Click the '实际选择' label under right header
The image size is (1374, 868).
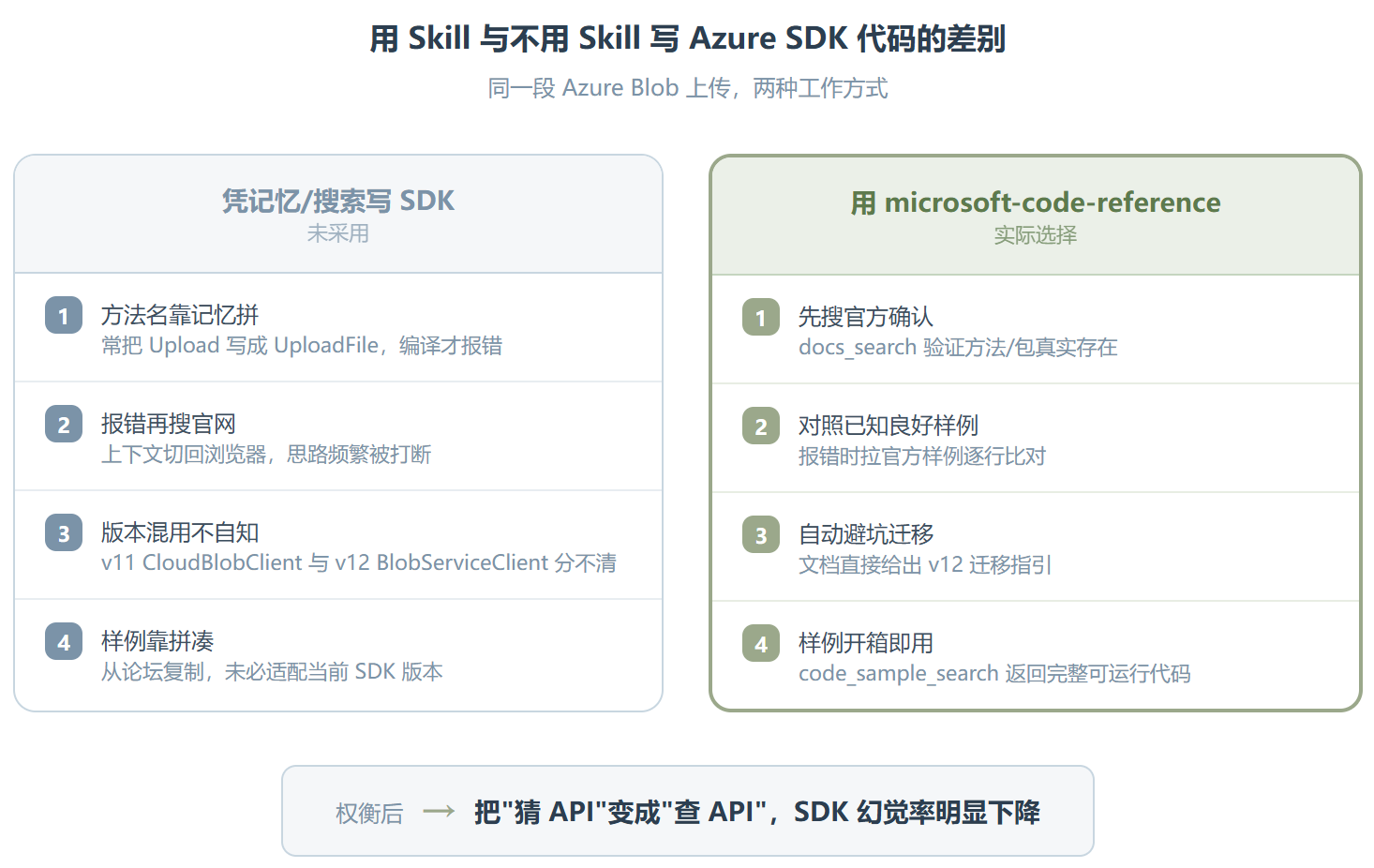coord(1036,235)
